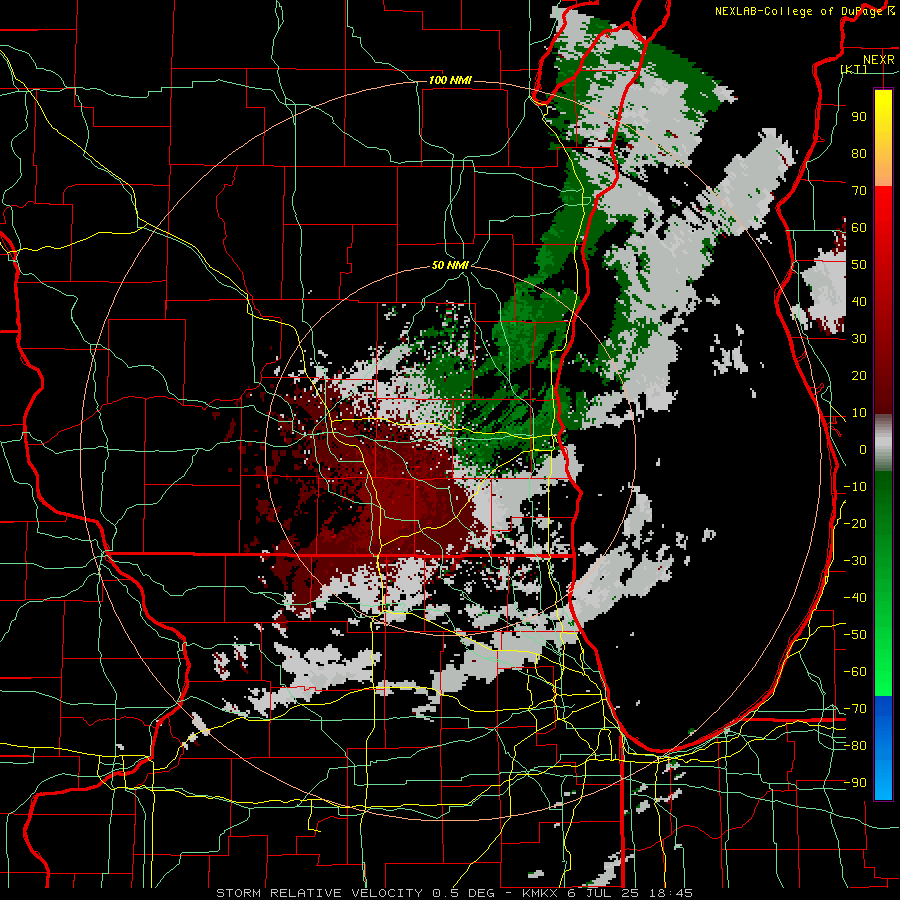Click the 50 value on velocity scale
900x900 pixels.
859,265
